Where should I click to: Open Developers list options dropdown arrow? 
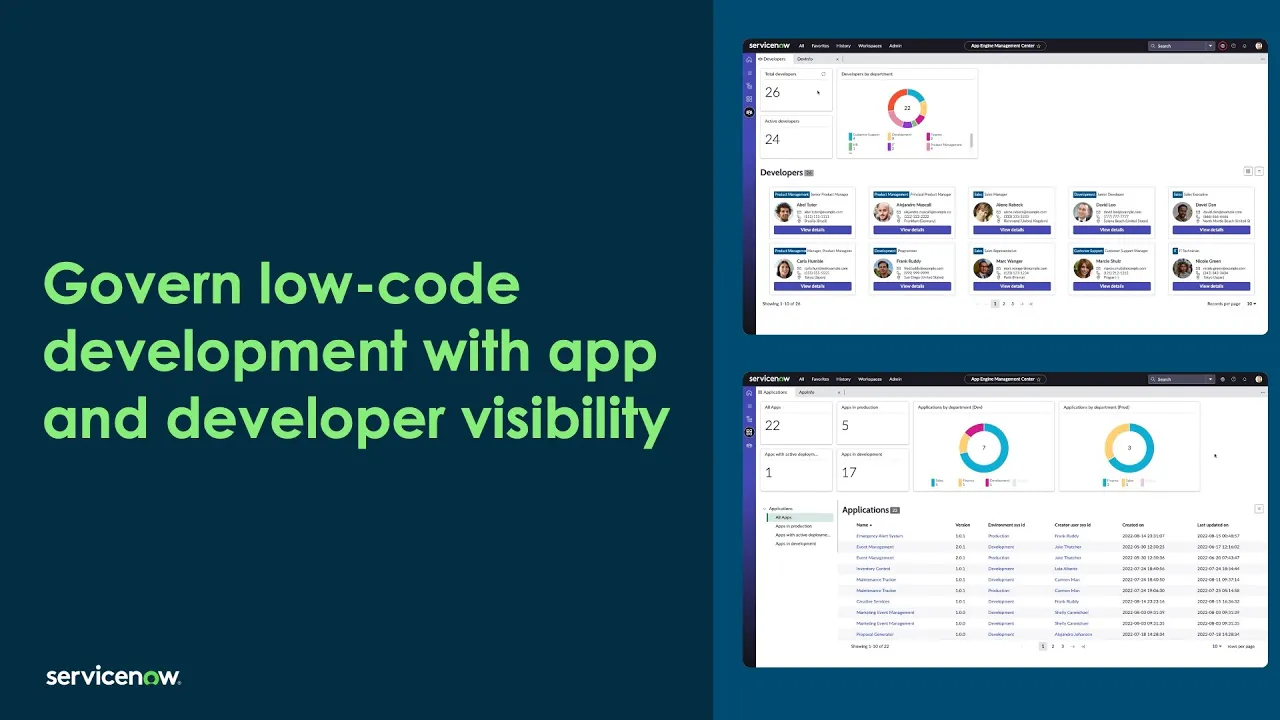point(1259,172)
